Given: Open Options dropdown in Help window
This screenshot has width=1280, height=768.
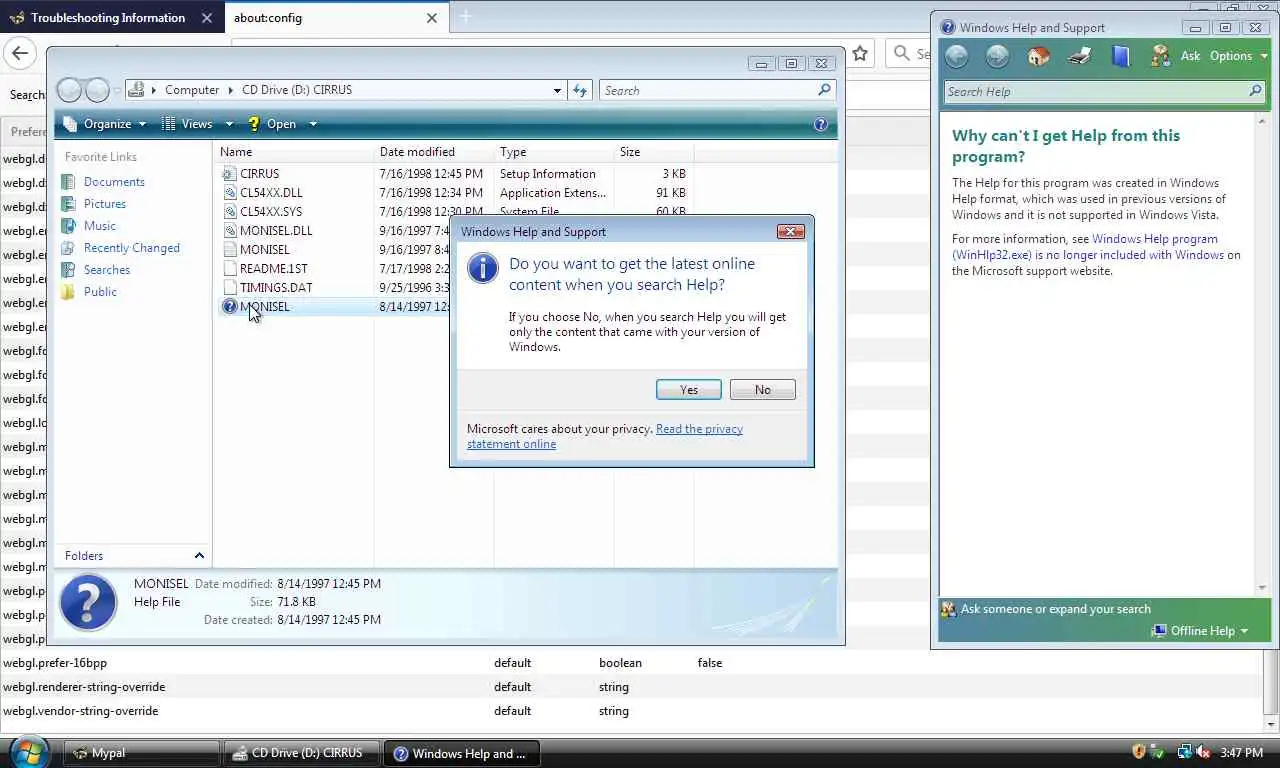Looking at the screenshot, I should pos(1239,56).
